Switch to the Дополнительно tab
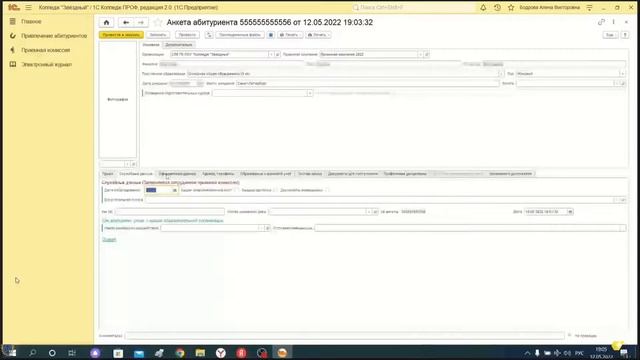This screenshot has width=640, height=360. pos(179,44)
